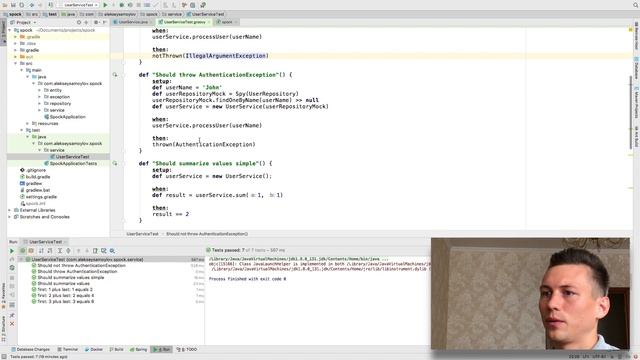
Task: Open Project panel settings gear
Action: click(96, 22)
